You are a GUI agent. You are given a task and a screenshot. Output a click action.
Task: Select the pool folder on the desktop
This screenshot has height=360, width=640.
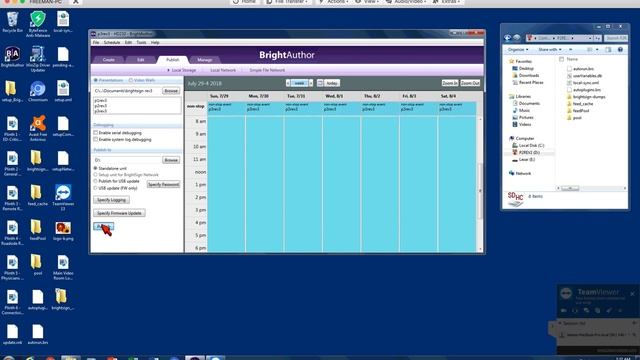38,265
